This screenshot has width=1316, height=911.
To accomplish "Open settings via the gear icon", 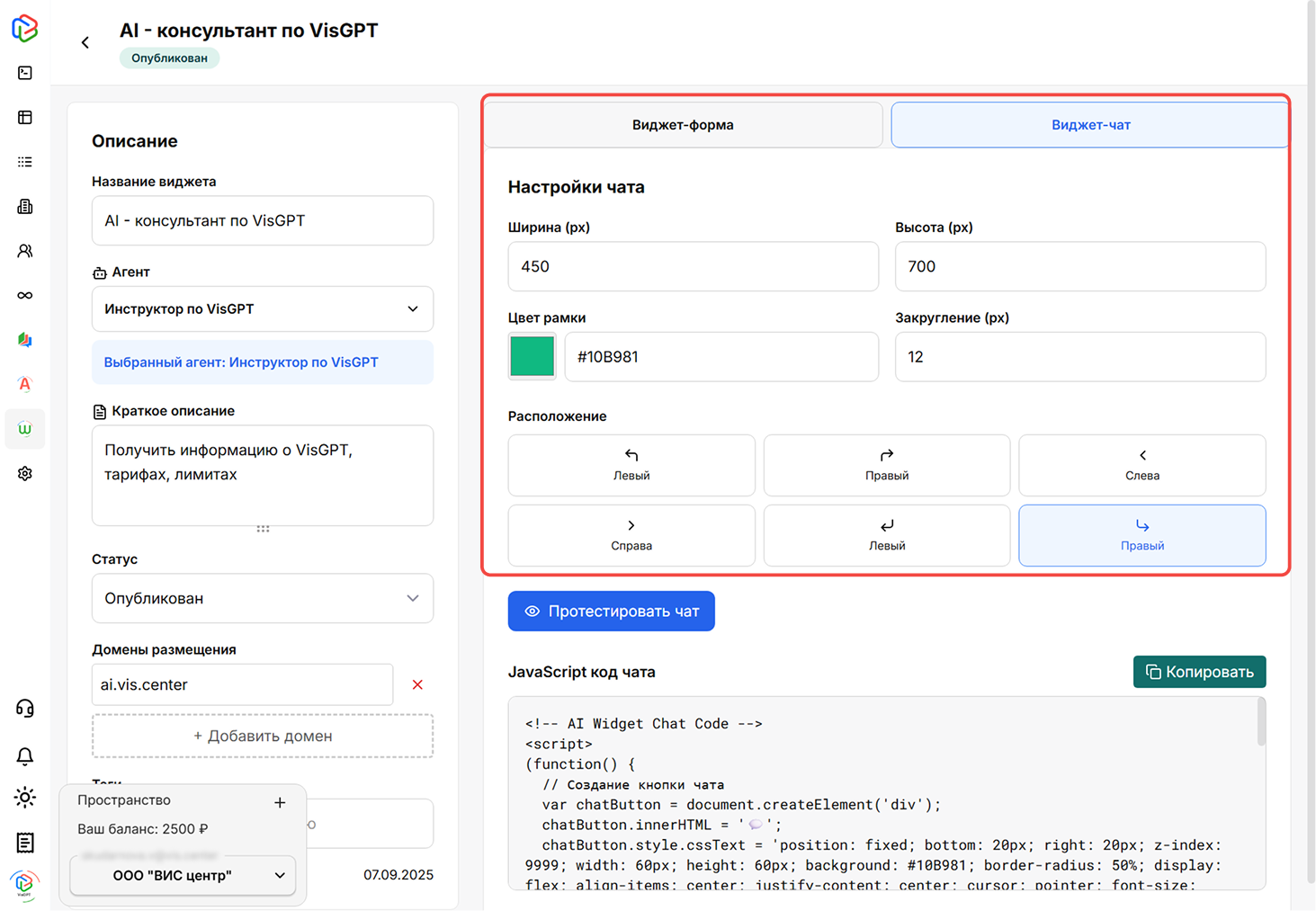I will click(x=25, y=474).
